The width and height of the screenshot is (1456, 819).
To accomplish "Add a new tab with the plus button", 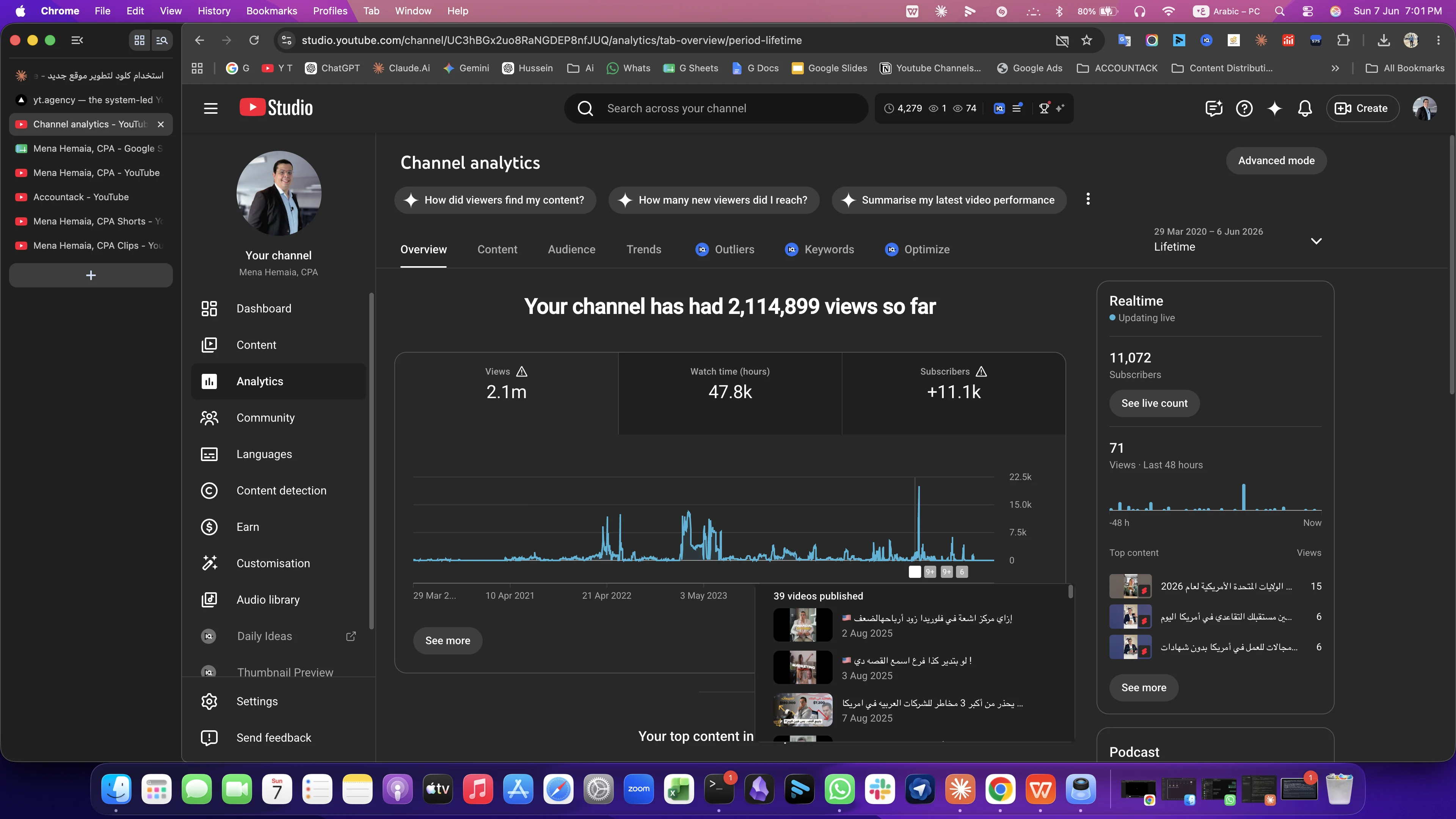I will pos(91,275).
